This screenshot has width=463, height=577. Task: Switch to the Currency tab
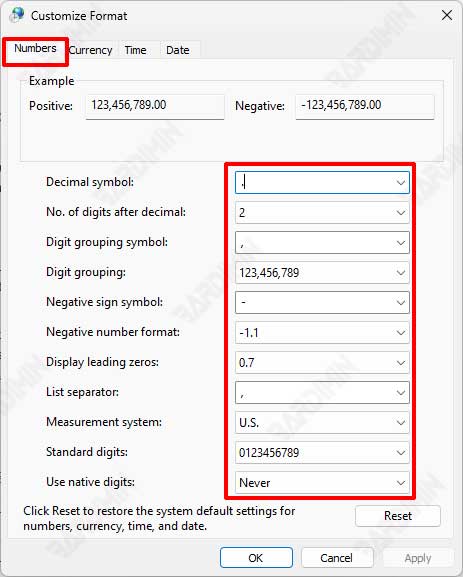point(91,50)
